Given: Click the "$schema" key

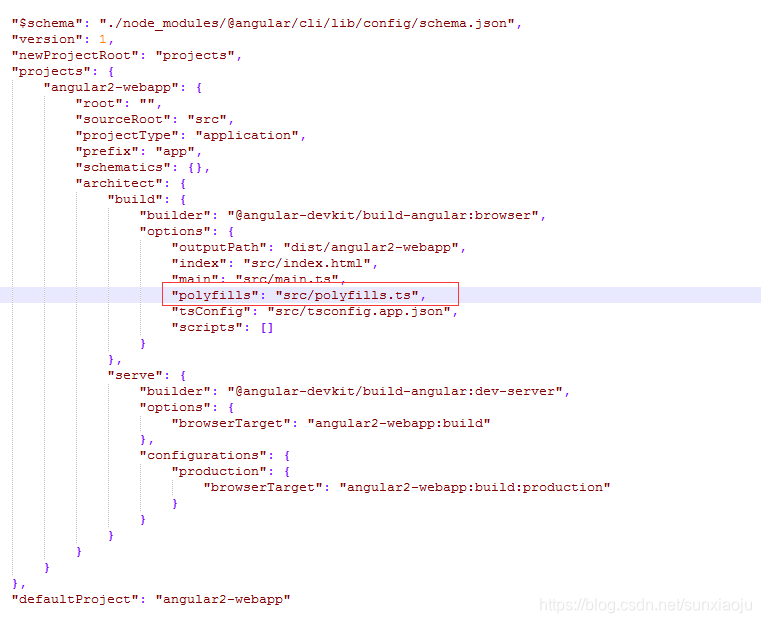Looking at the screenshot, I should (x=47, y=23).
